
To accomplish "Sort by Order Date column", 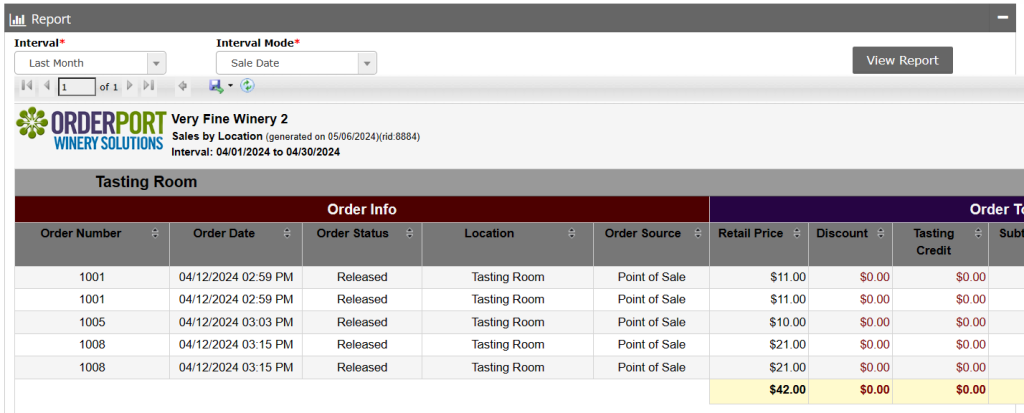I will pyautogui.click(x=287, y=234).
